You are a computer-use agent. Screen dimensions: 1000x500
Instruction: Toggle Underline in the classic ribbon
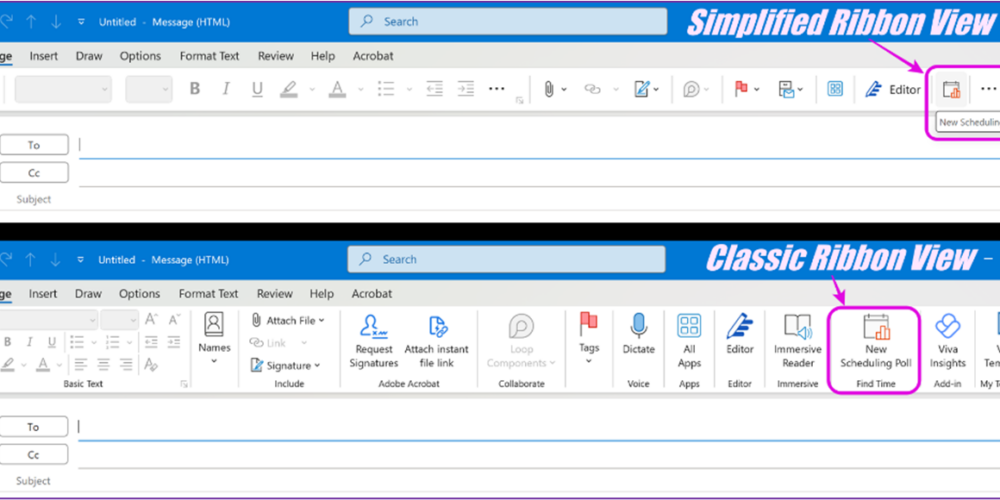pyautogui.click(x=51, y=343)
